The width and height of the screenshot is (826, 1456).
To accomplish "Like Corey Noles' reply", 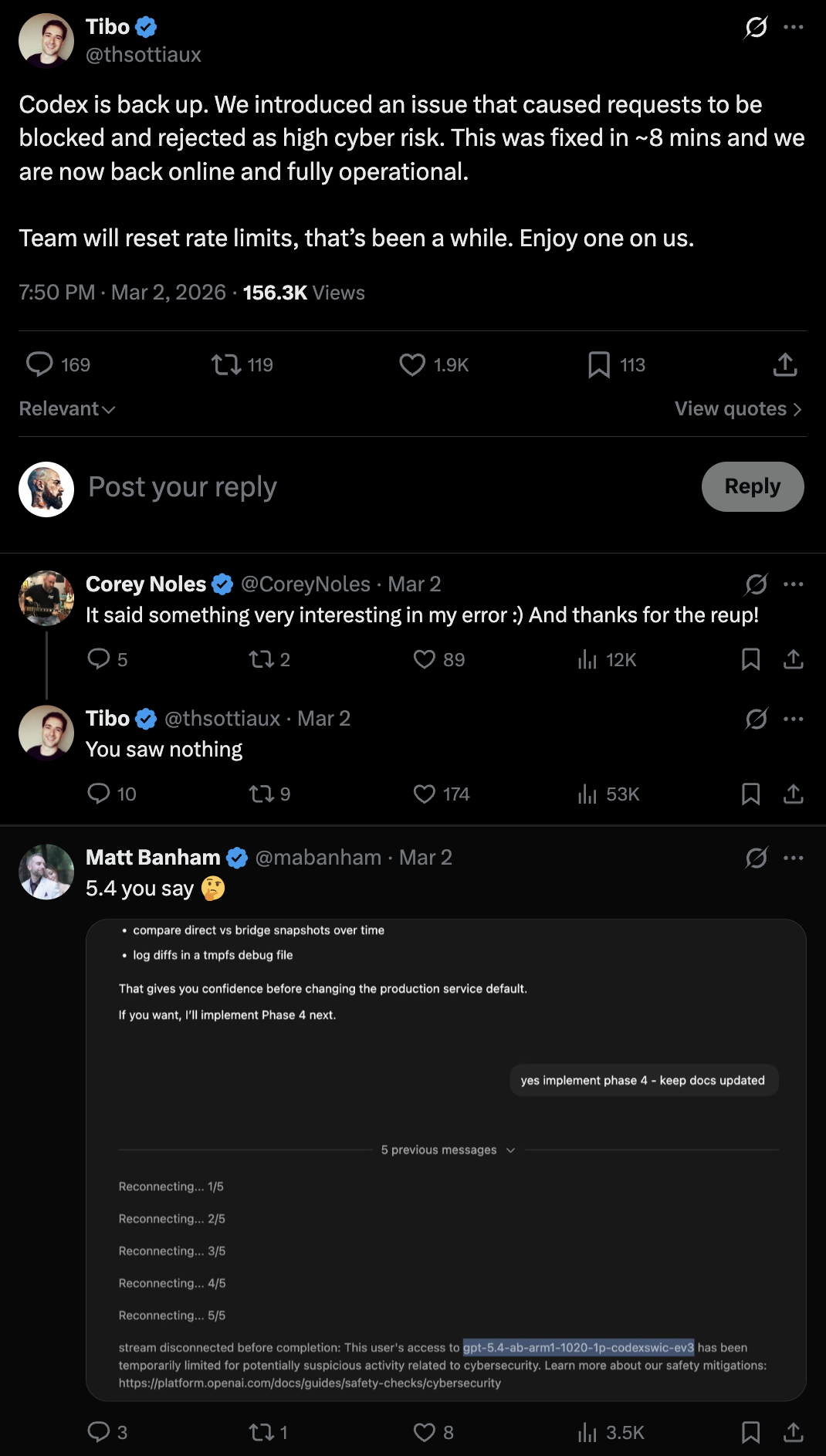I will coord(425,659).
